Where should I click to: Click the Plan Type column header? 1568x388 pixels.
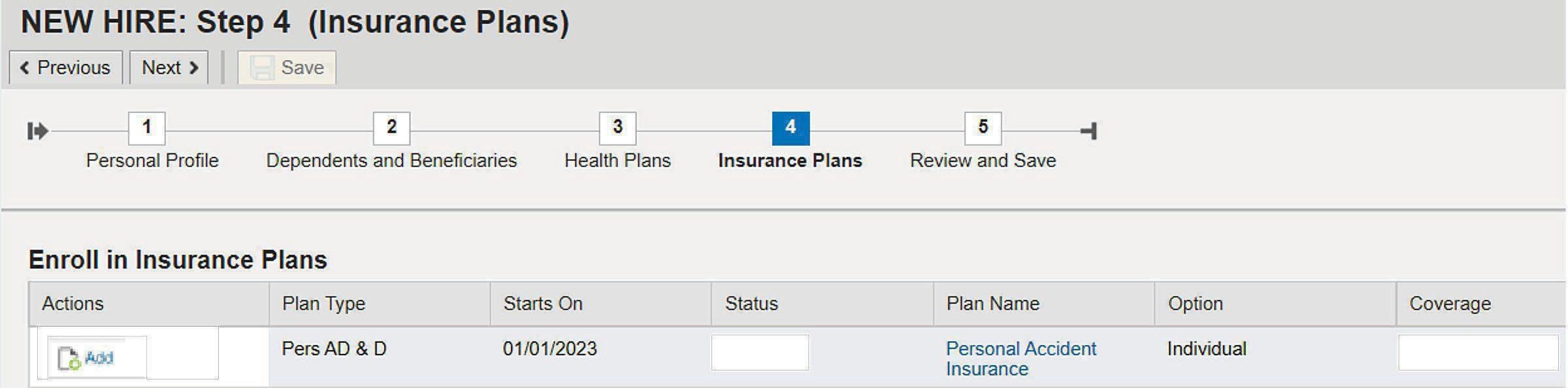323,304
